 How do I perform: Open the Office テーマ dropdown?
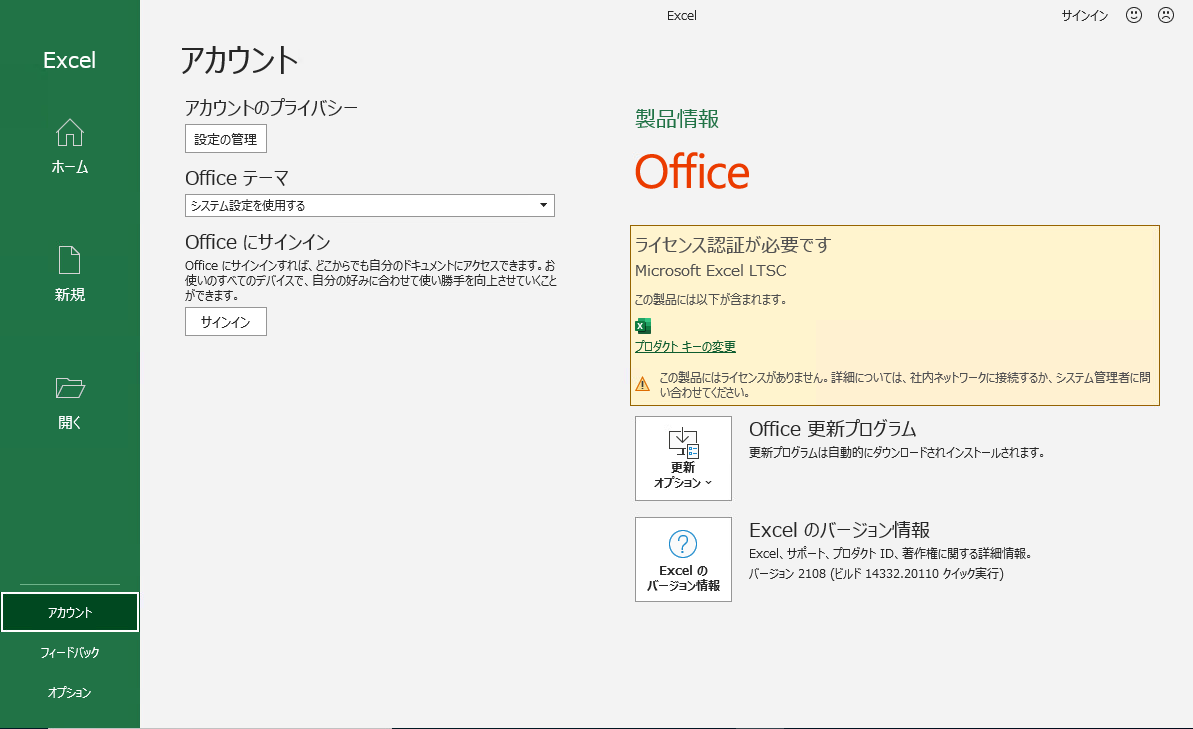pyautogui.click(x=370, y=205)
